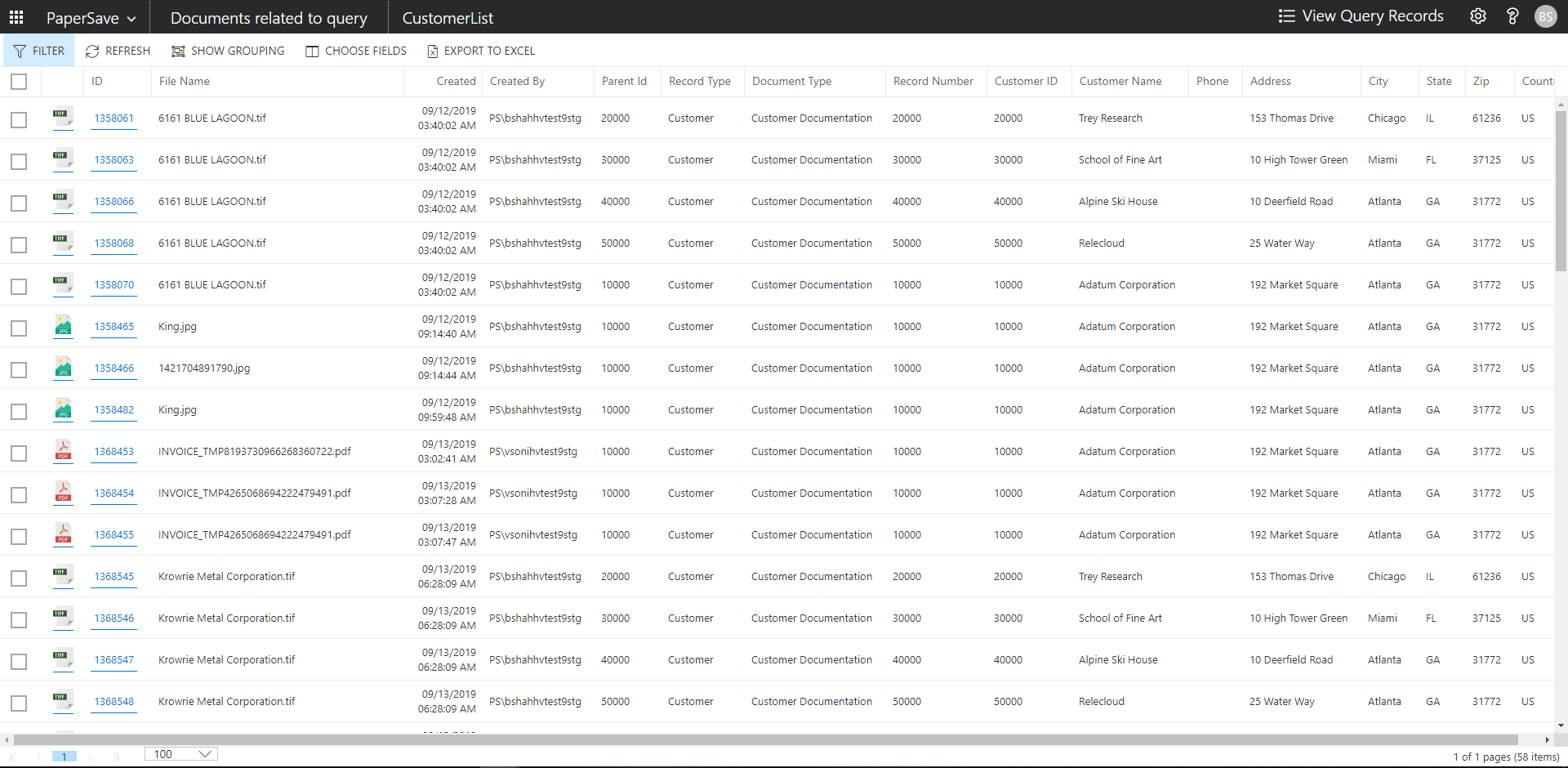This screenshot has height=768, width=1568.
Task: Switch to the CustomerList tab
Action: click(448, 18)
